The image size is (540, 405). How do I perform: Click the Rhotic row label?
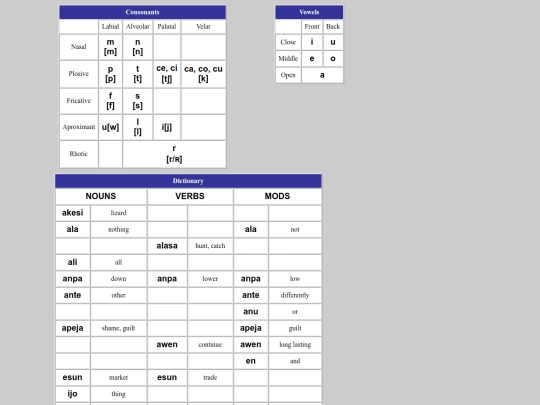coord(79,154)
